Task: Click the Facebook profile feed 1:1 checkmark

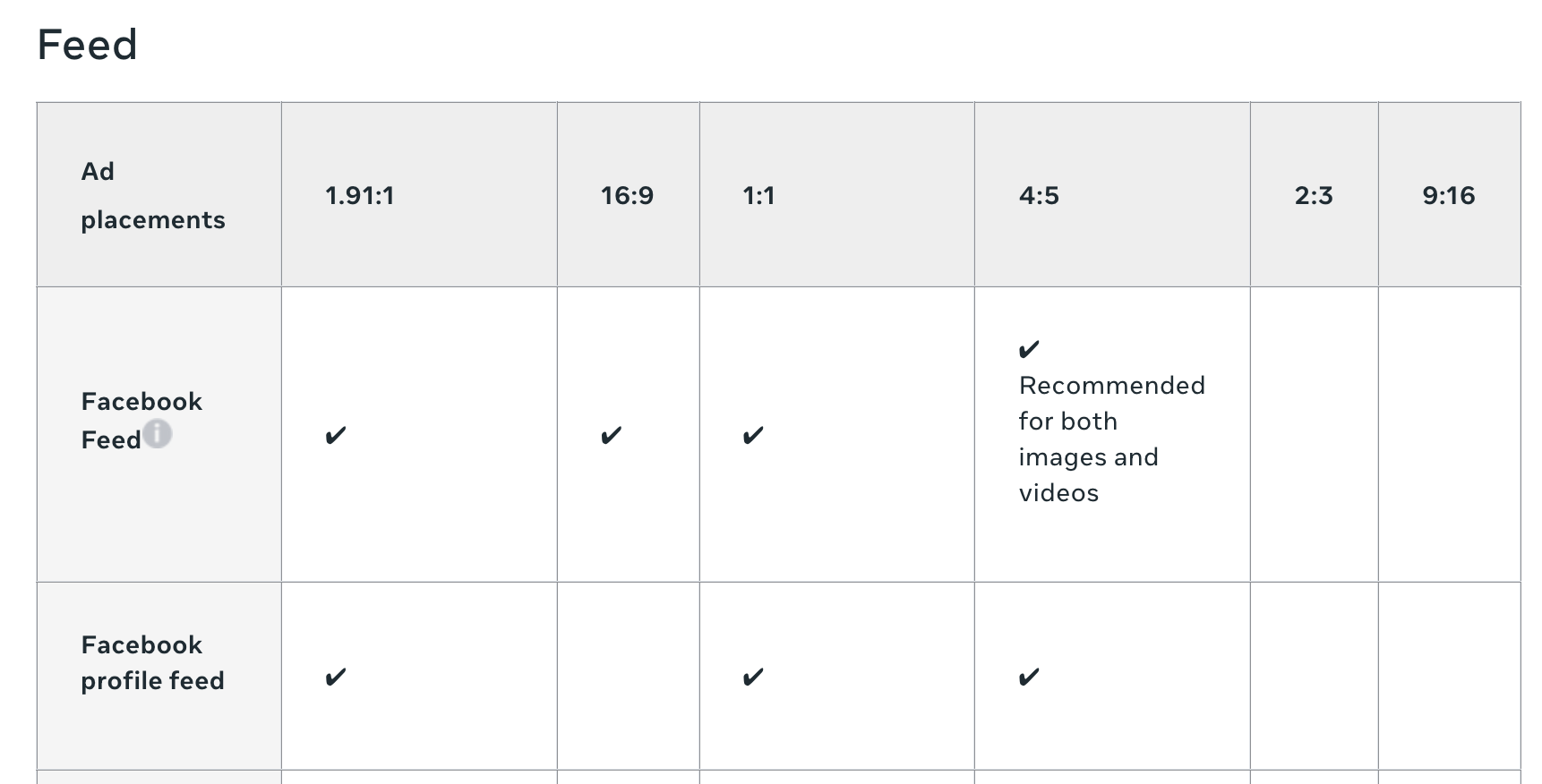Action: point(753,677)
